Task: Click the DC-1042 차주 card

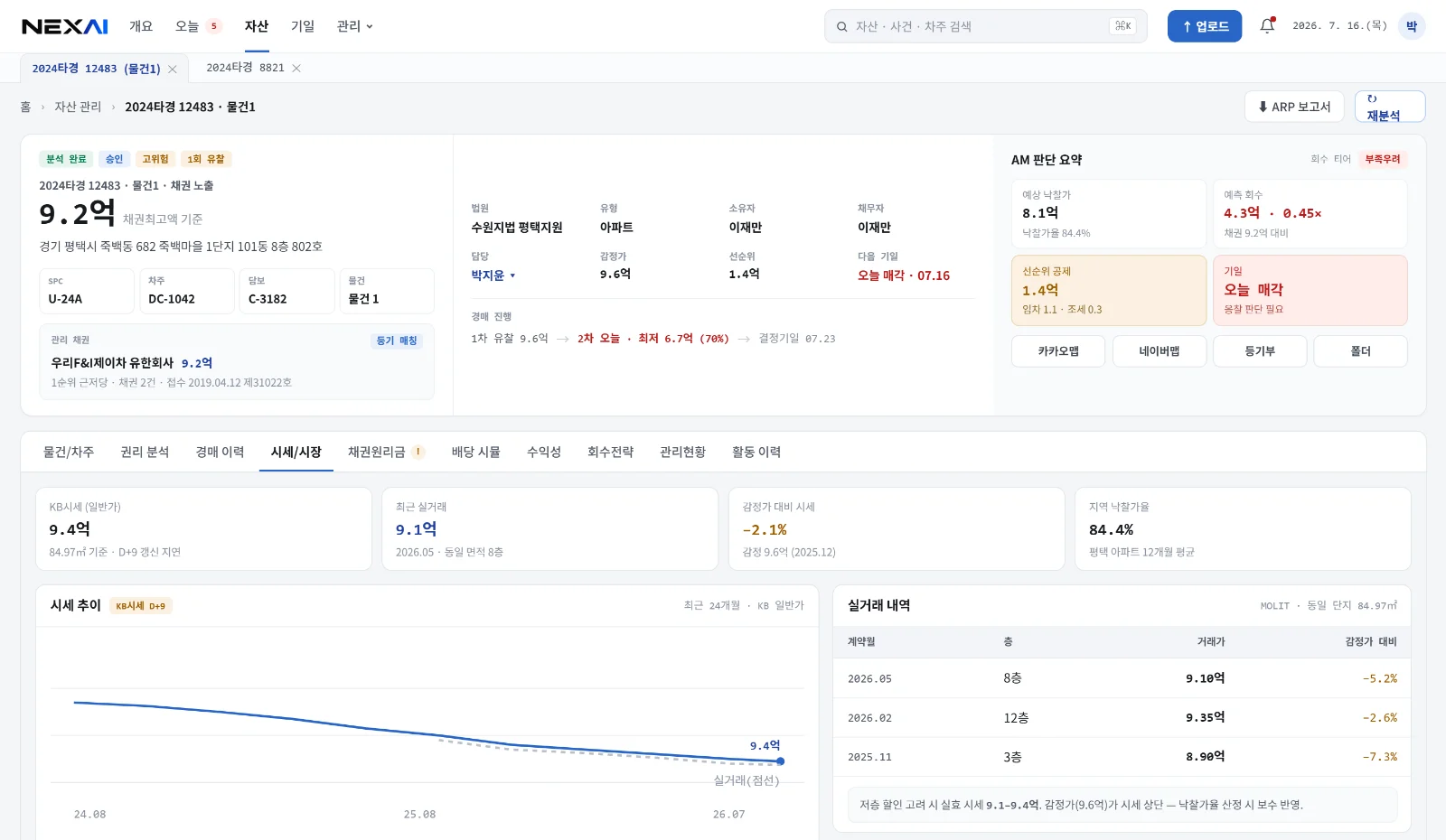Action: point(187,291)
